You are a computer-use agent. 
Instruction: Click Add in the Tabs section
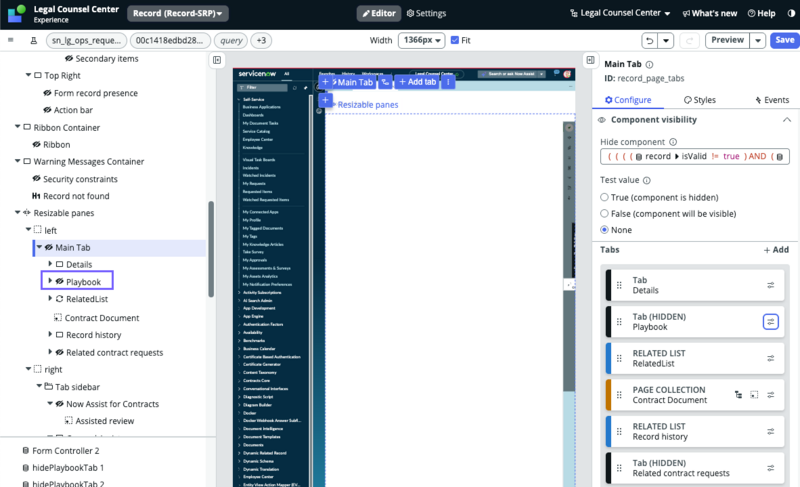click(776, 250)
